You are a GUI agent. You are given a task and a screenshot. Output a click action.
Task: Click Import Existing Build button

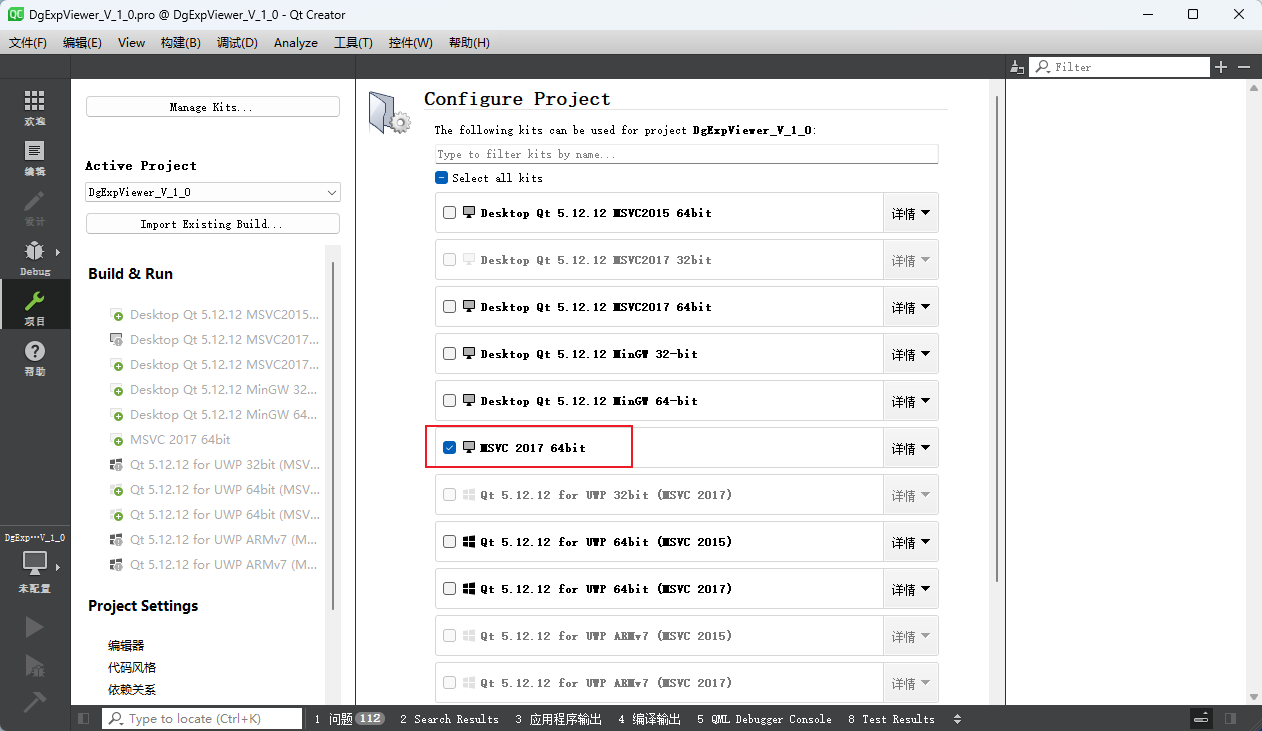click(213, 224)
